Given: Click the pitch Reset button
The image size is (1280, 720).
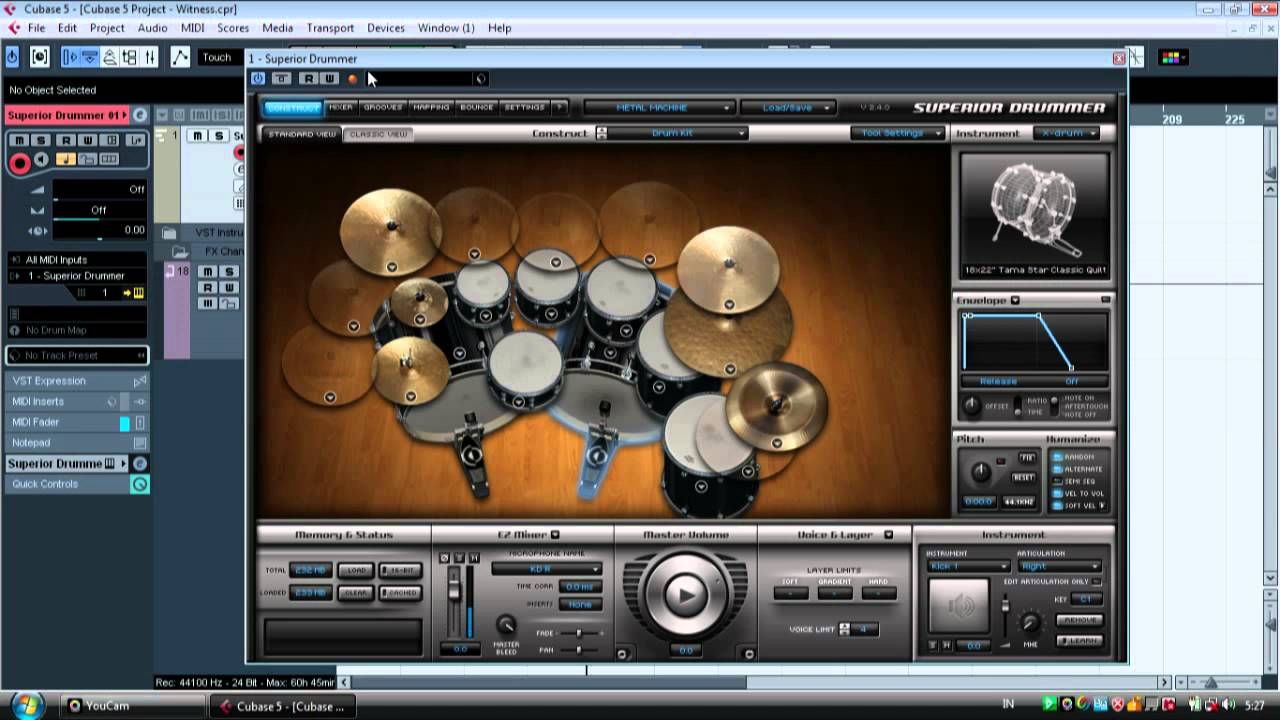Looking at the screenshot, I should 1023,477.
